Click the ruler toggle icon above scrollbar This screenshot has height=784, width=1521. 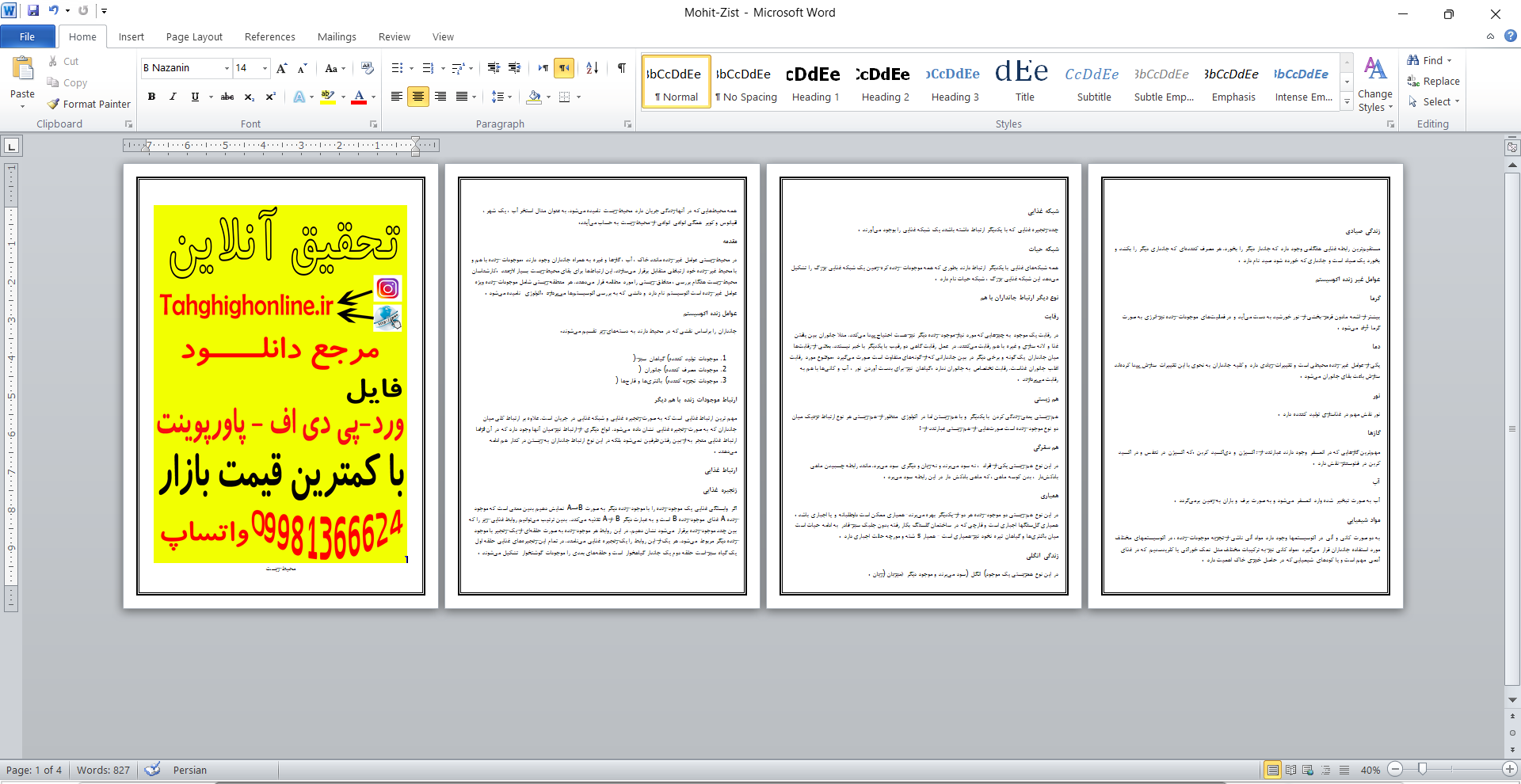point(1512,147)
